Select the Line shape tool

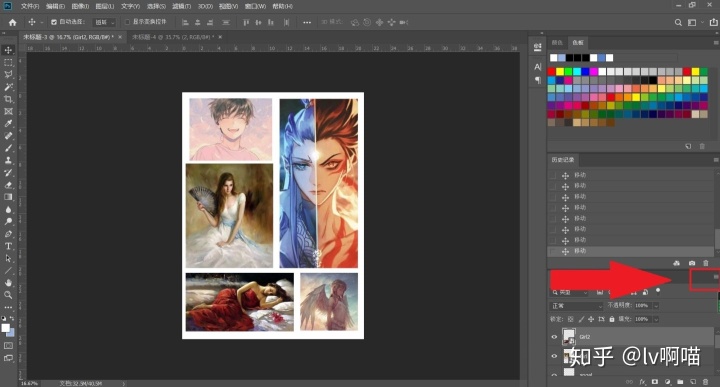8,270
